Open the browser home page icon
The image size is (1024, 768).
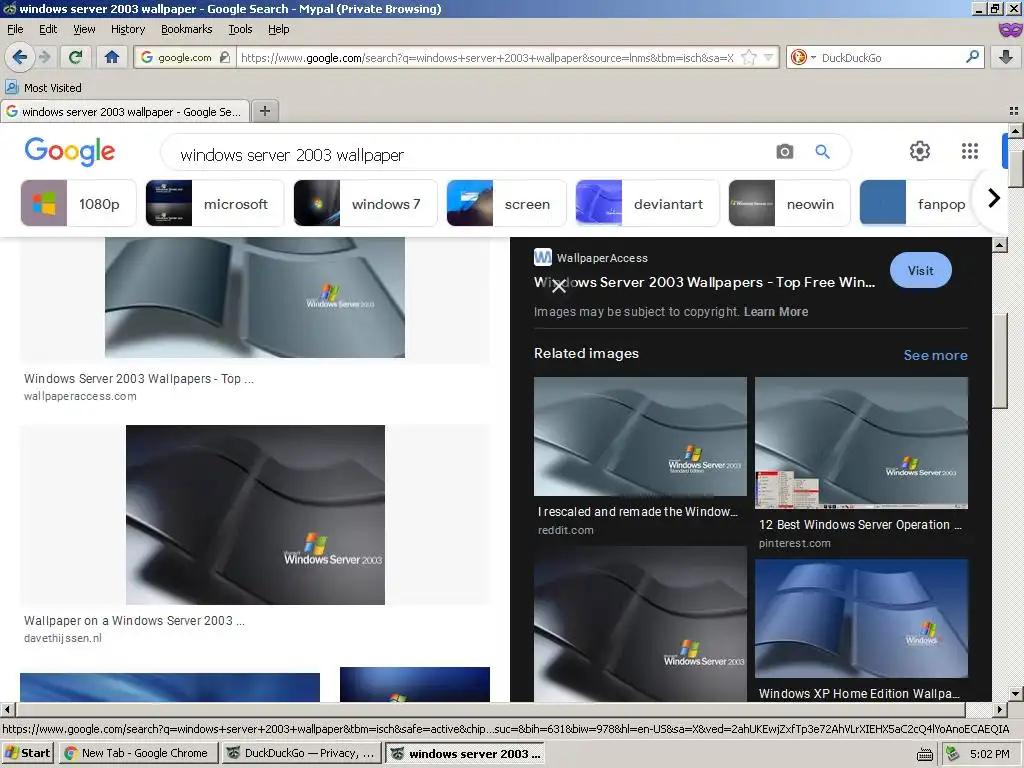[x=112, y=57]
